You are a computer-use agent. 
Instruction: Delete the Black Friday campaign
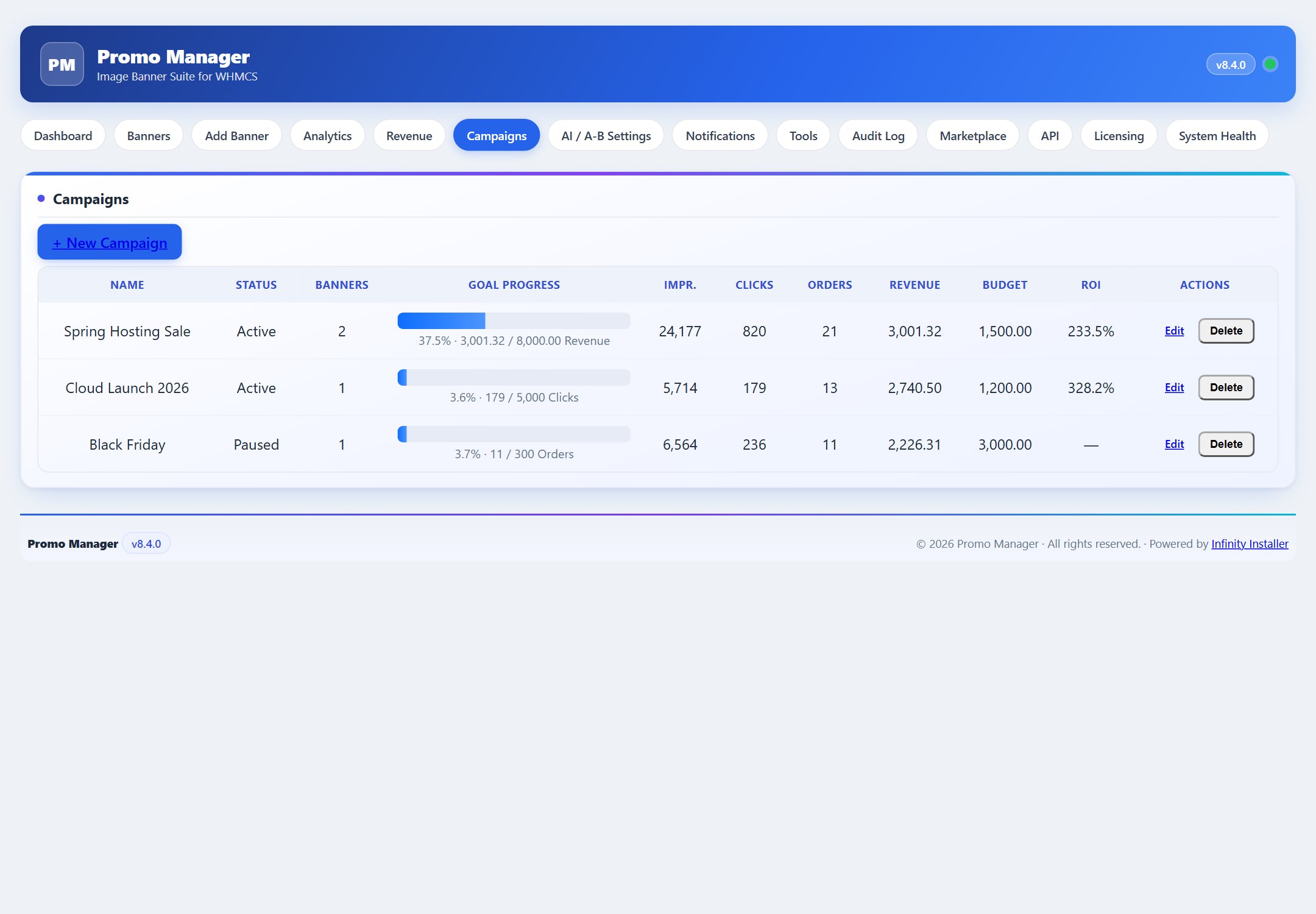[1226, 444]
